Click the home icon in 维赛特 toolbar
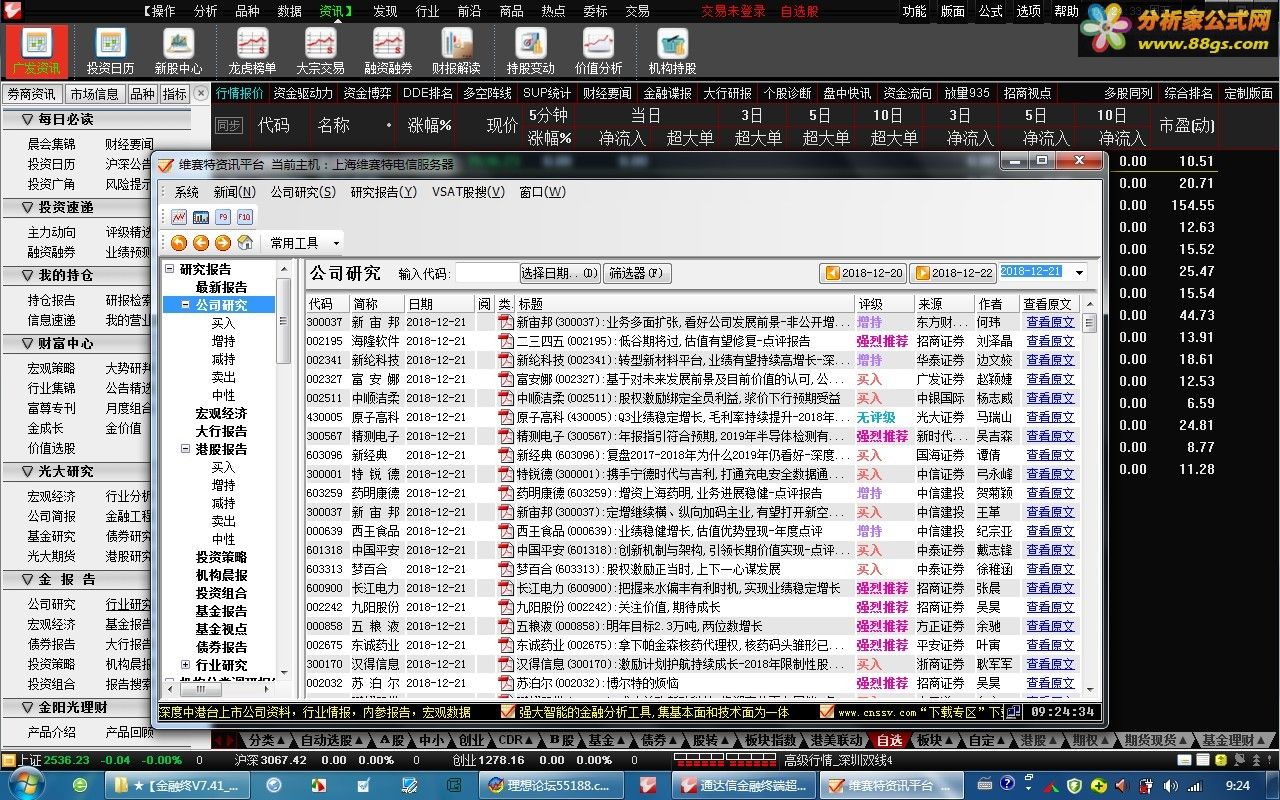Viewport: 1280px width, 800px height. [245, 243]
